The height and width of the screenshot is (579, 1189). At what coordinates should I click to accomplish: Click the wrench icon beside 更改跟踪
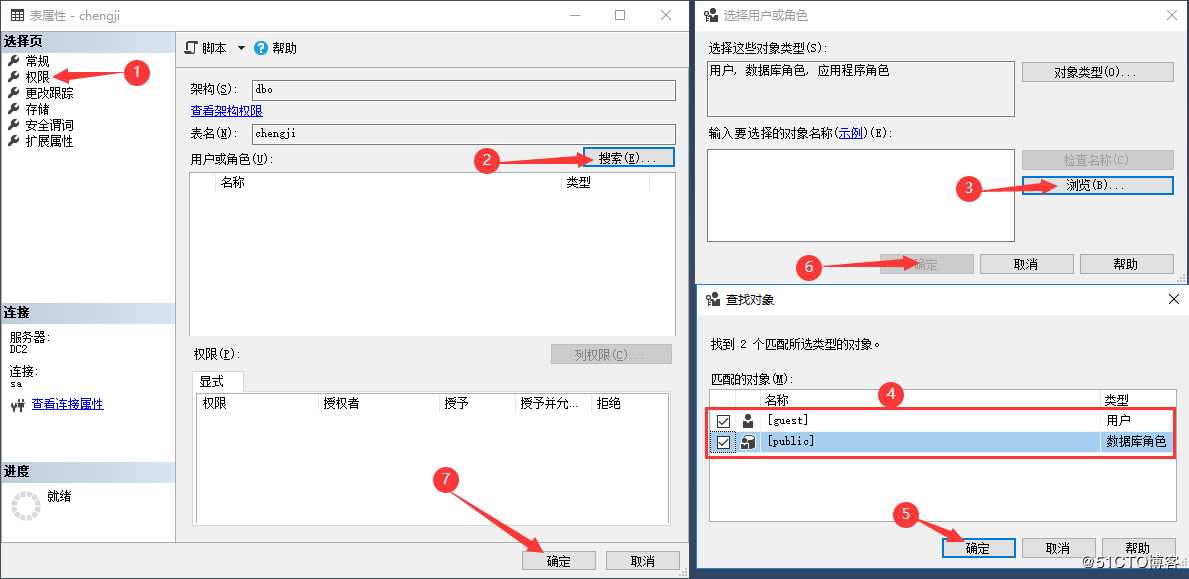[13, 92]
